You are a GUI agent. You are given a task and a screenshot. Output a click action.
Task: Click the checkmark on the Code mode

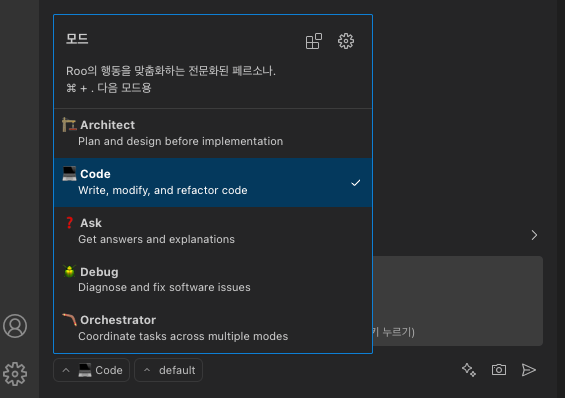(356, 183)
